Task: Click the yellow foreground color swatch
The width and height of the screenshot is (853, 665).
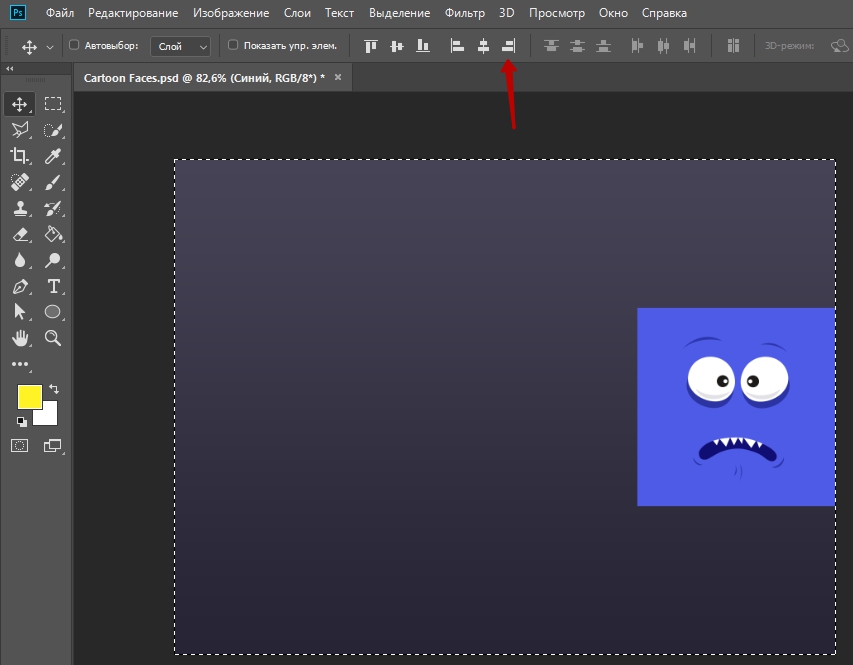Action: (29, 396)
